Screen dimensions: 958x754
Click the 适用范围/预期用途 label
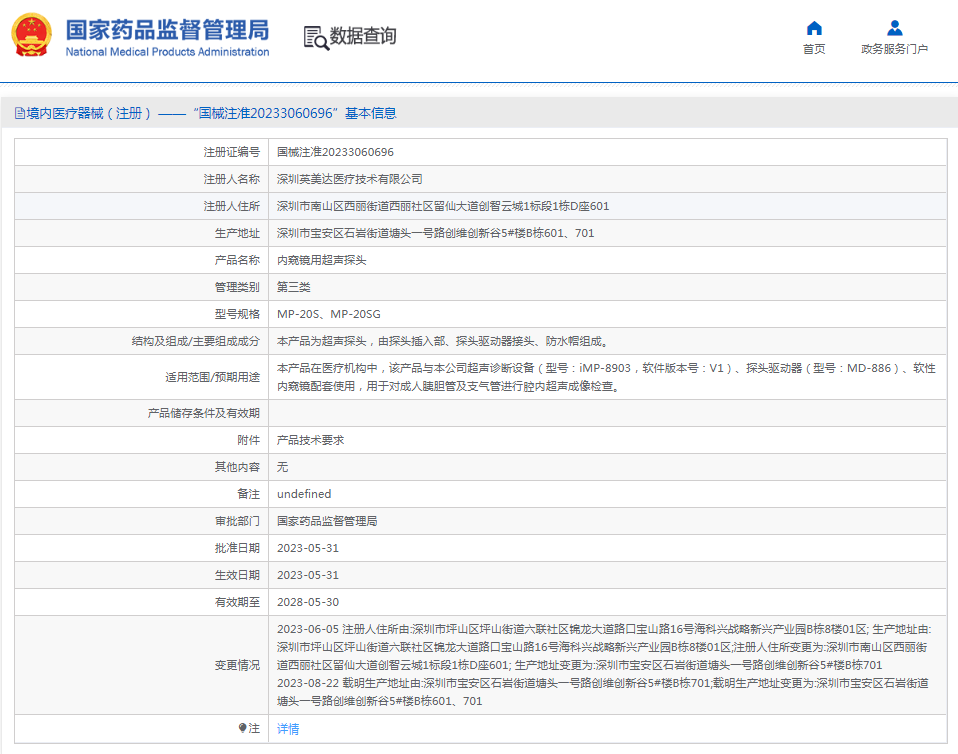click(213, 377)
